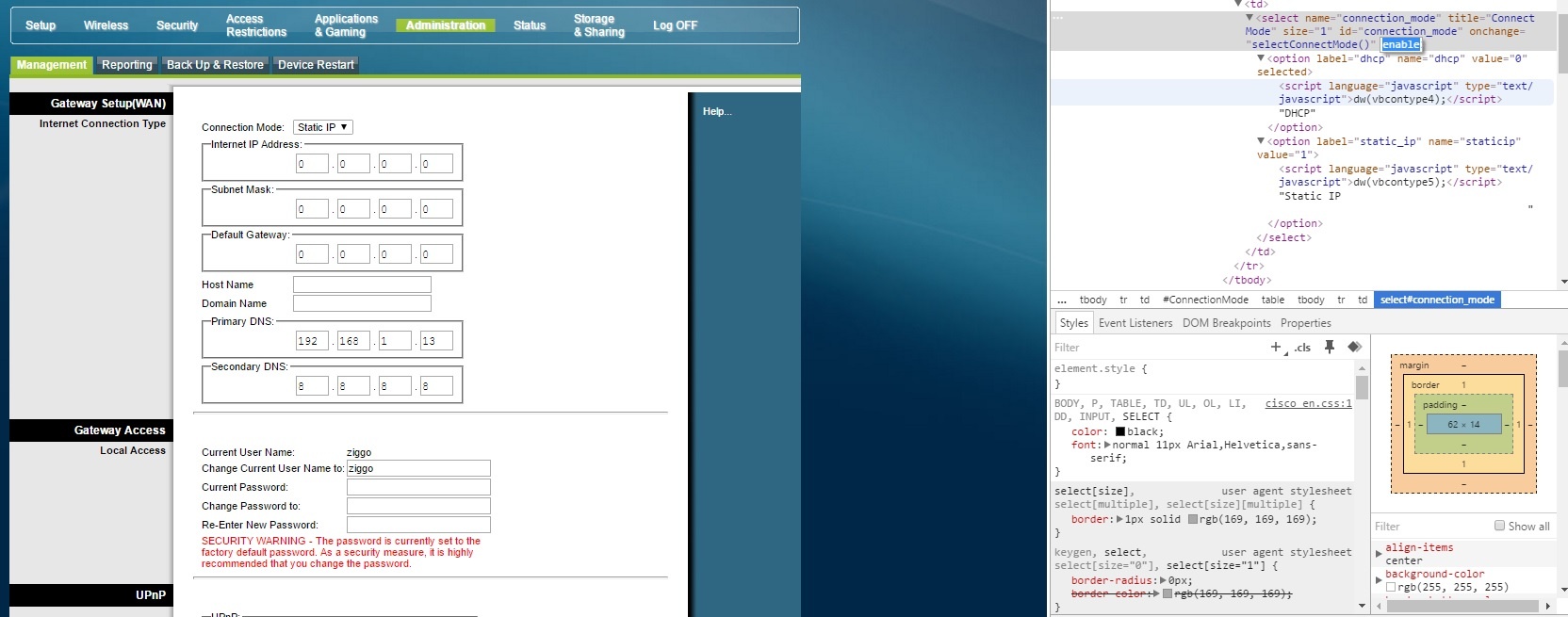
Task: Expand computed background-color property
Action: (1379, 580)
